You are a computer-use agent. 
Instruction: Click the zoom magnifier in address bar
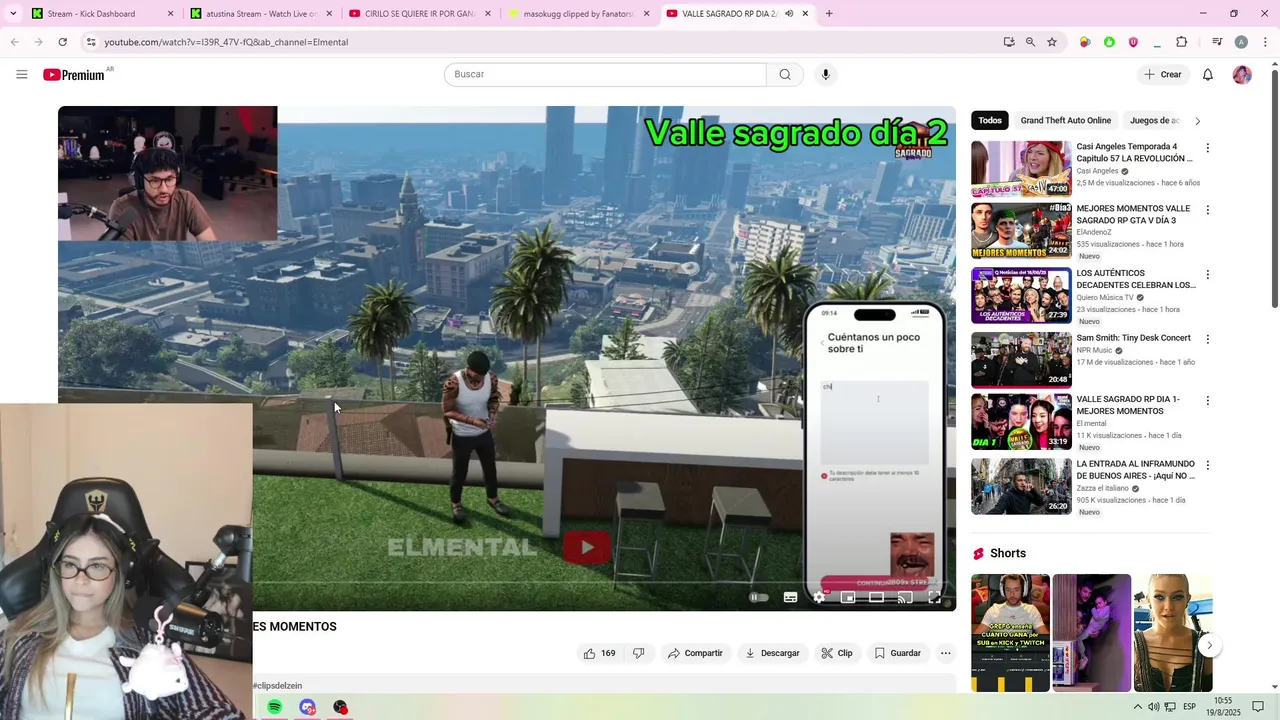(x=1030, y=42)
